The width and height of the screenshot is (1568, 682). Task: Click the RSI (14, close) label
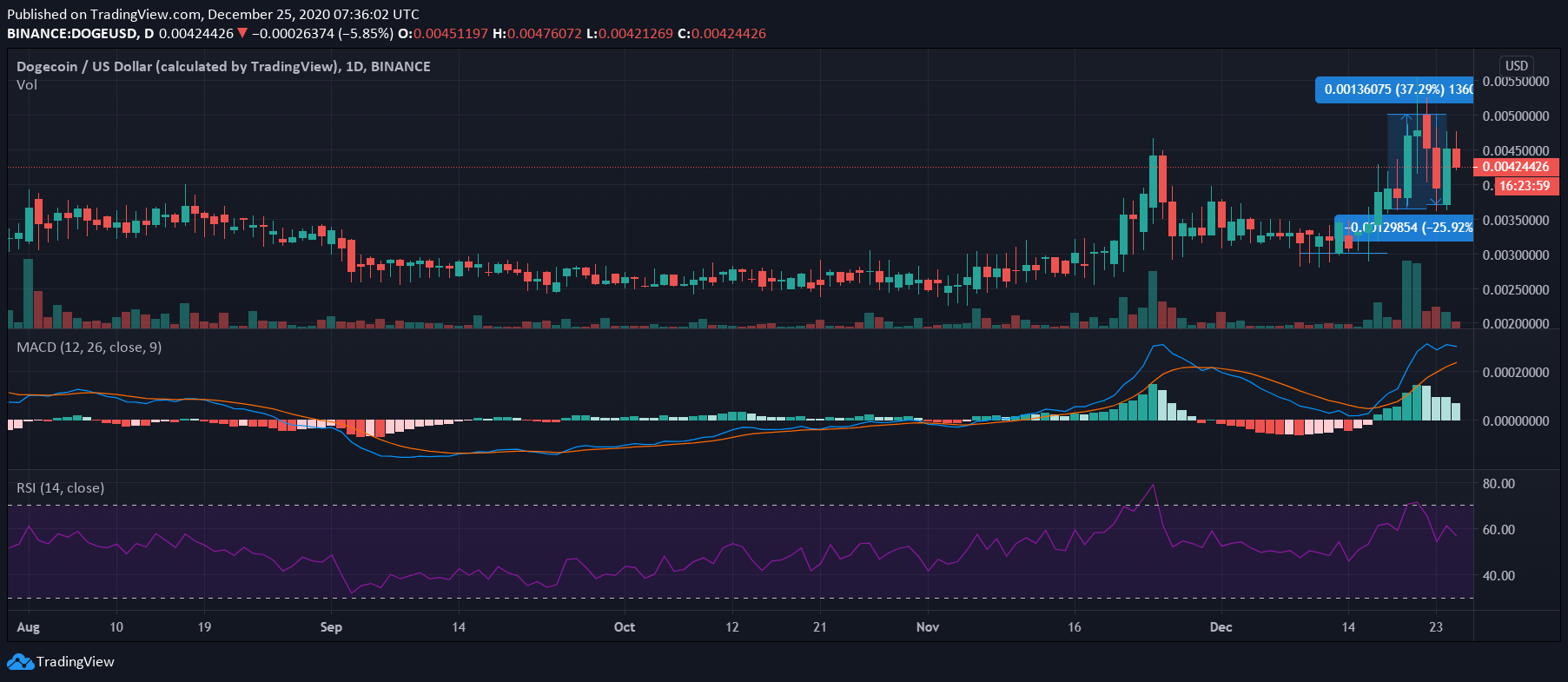coord(61,487)
